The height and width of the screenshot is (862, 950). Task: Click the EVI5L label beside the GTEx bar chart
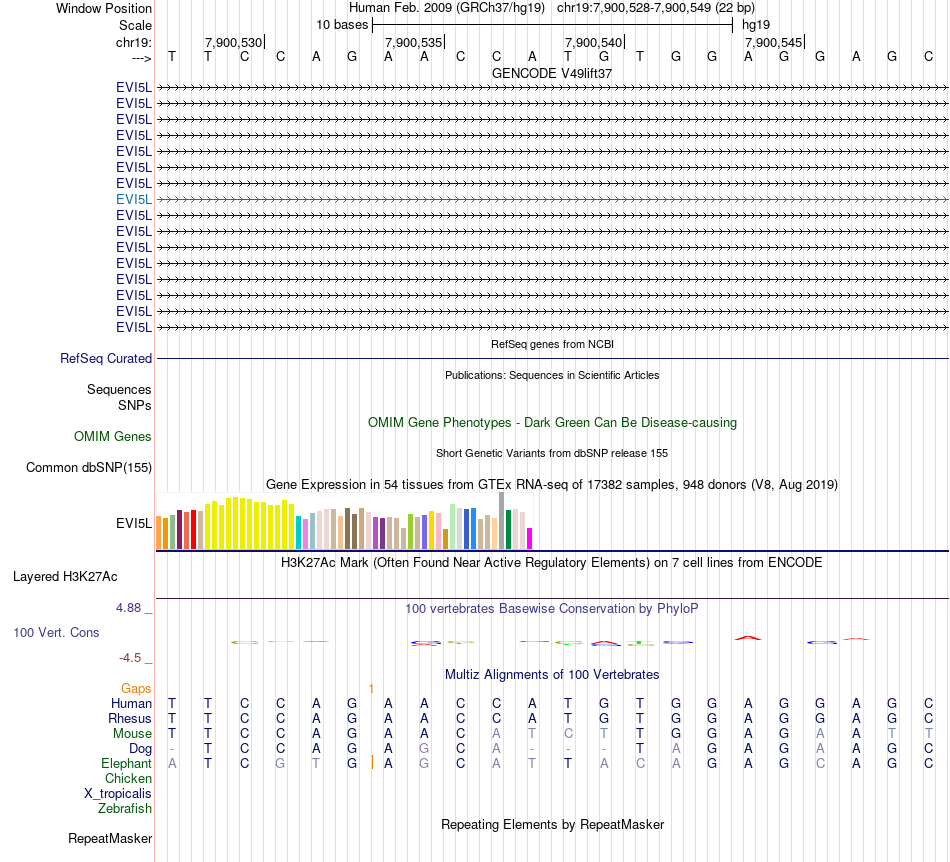point(134,523)
